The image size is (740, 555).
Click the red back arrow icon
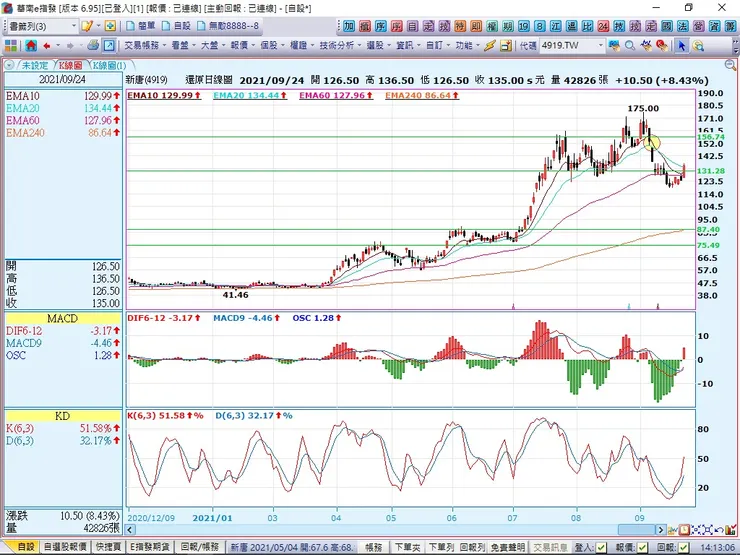click(47, 45)
